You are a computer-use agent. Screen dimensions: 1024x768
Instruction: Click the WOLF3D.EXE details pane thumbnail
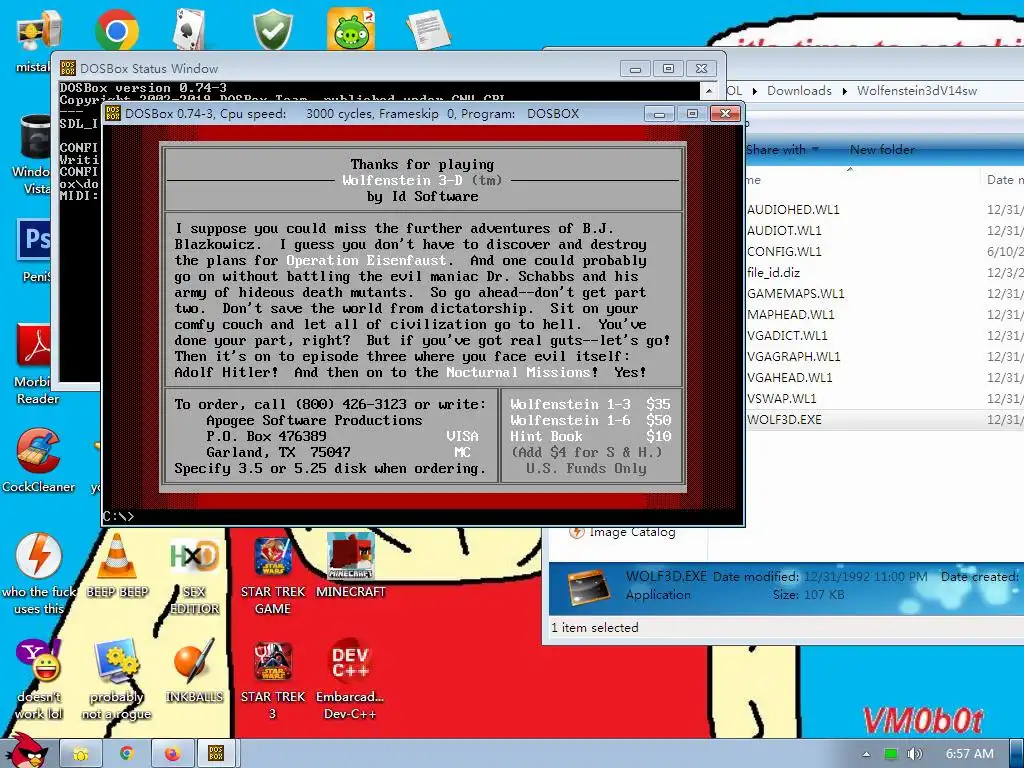point(589,586)
